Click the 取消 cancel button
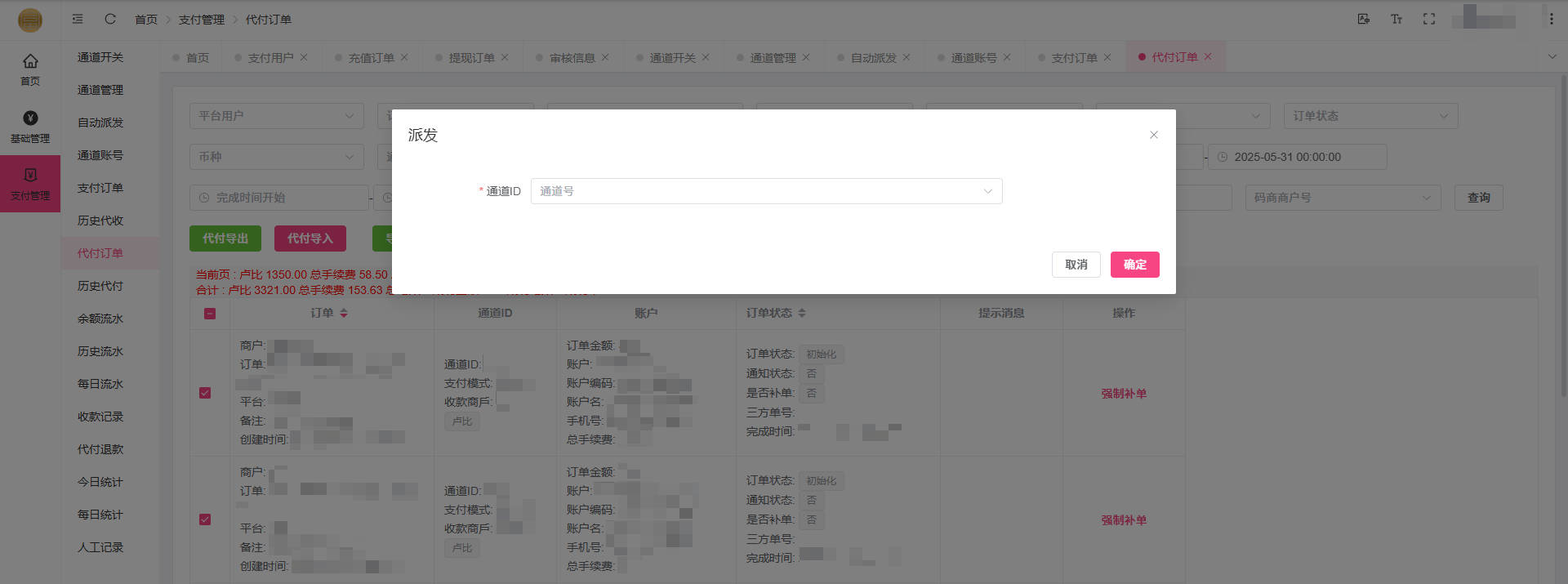 coord(1076,265)
